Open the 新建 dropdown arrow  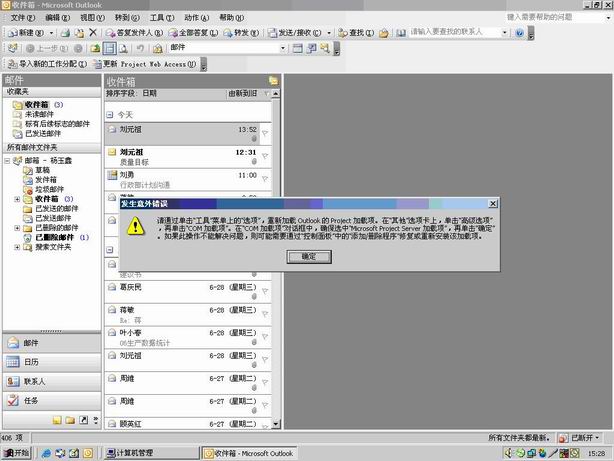pyautogui.click(x=51, y=33)
